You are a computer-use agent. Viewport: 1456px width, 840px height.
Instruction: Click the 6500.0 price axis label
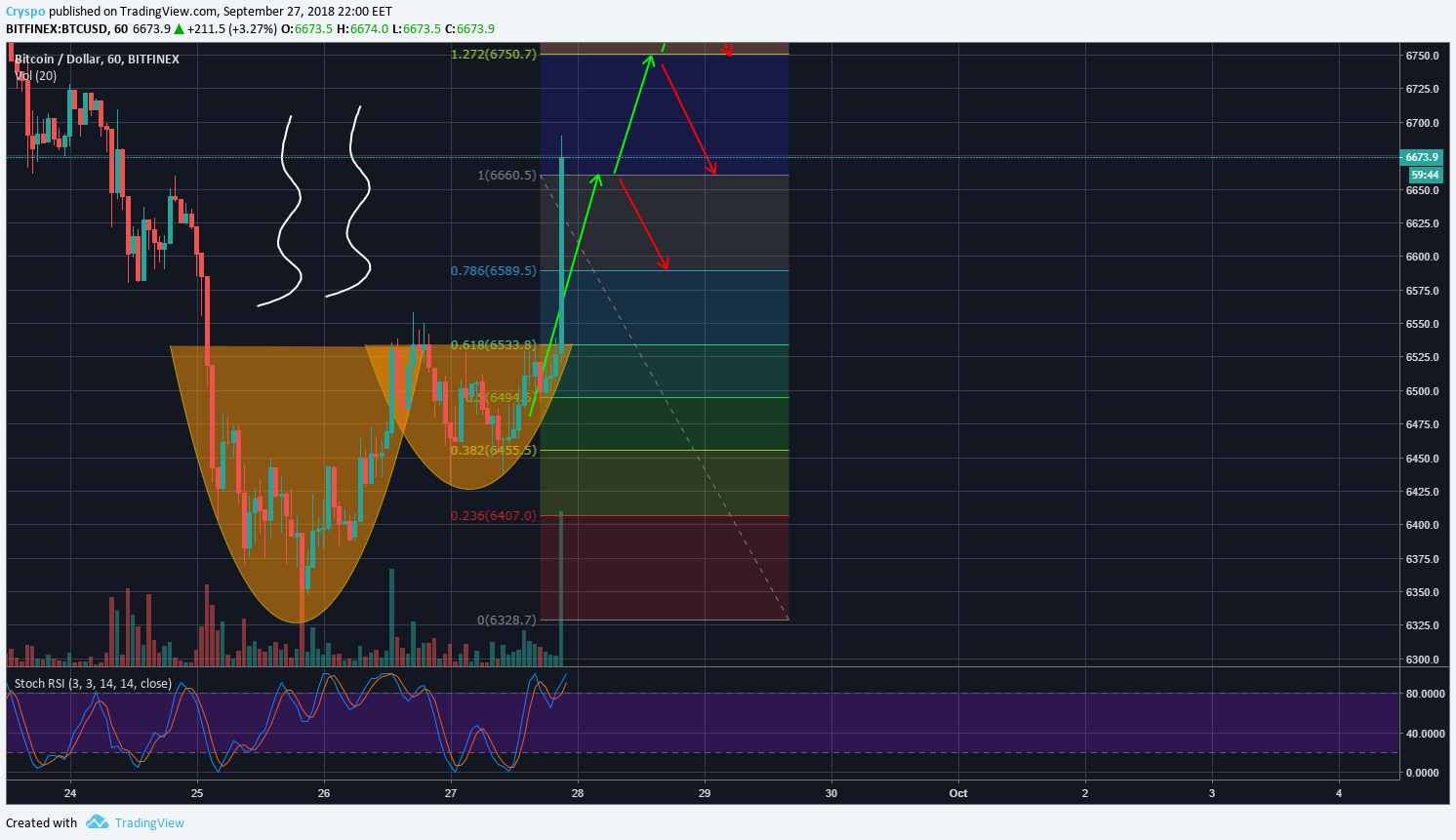tap(1422, 391)
